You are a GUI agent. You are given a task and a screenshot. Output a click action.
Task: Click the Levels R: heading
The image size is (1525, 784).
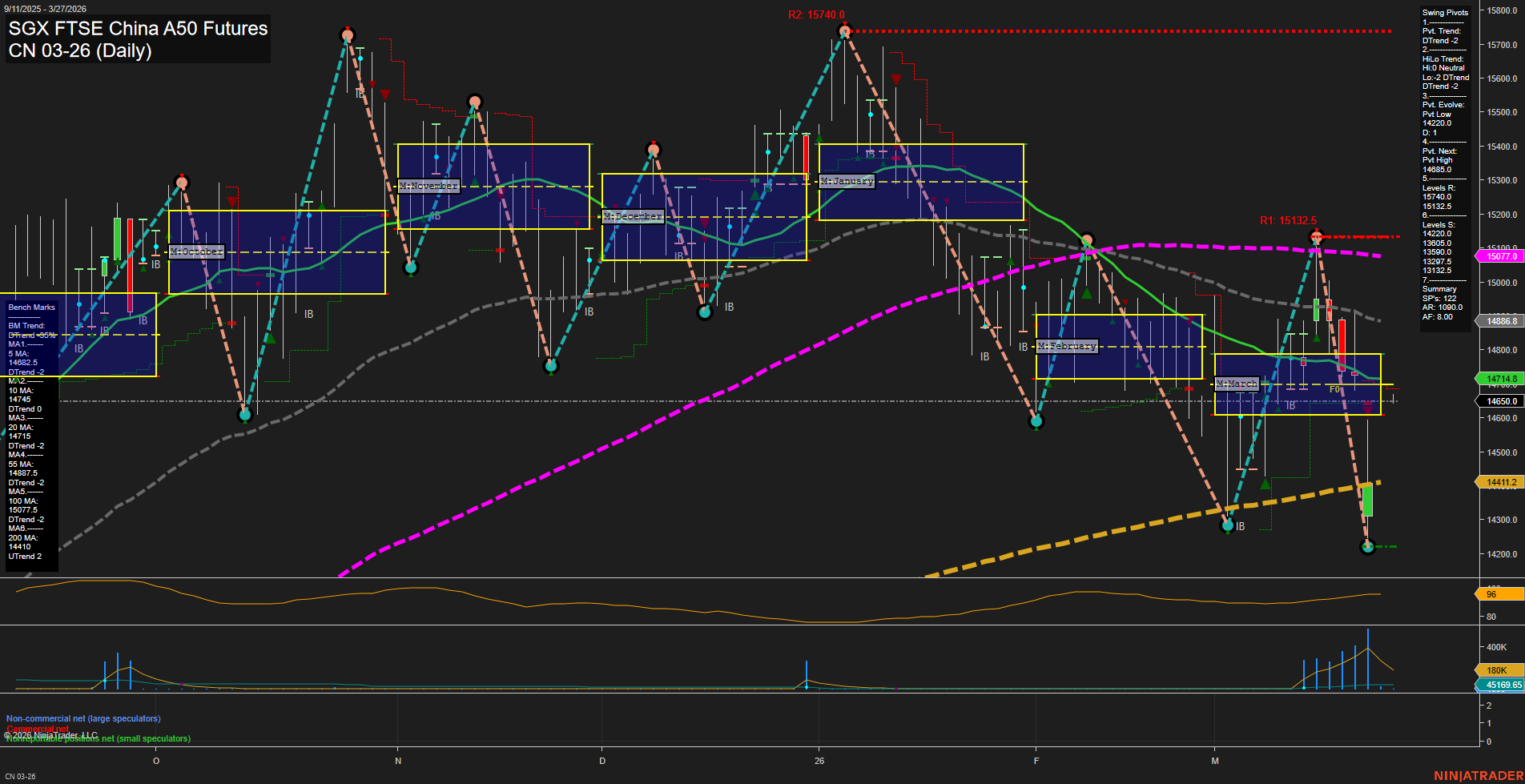(1438, 188)
